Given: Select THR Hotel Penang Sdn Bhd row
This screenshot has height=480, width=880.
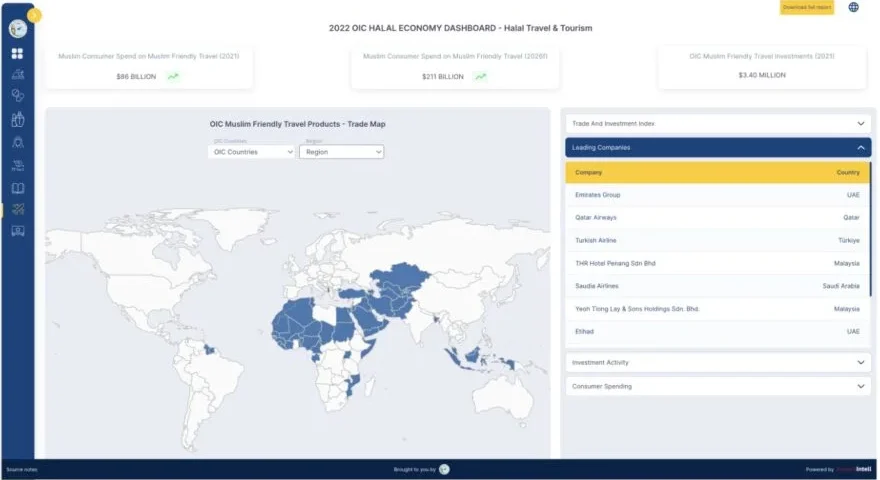Looking at the screenshot, I should point(717,263).
